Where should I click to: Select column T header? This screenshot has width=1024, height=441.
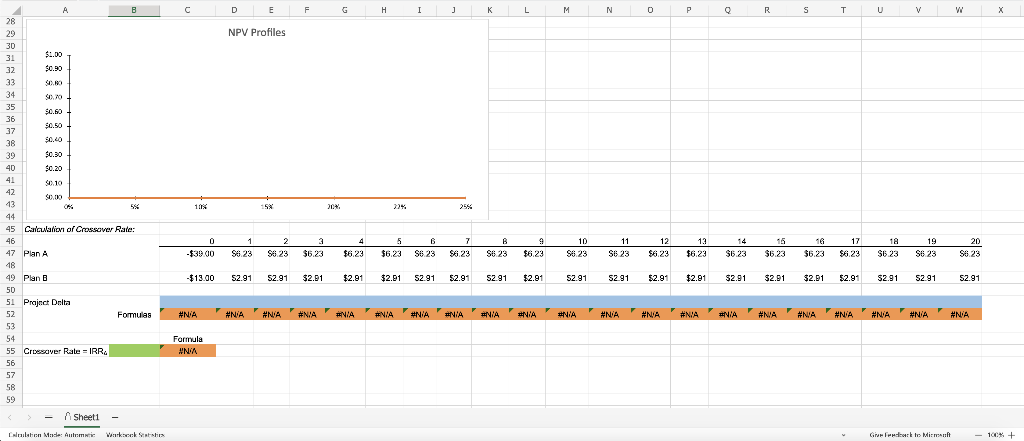pos(843,10)
